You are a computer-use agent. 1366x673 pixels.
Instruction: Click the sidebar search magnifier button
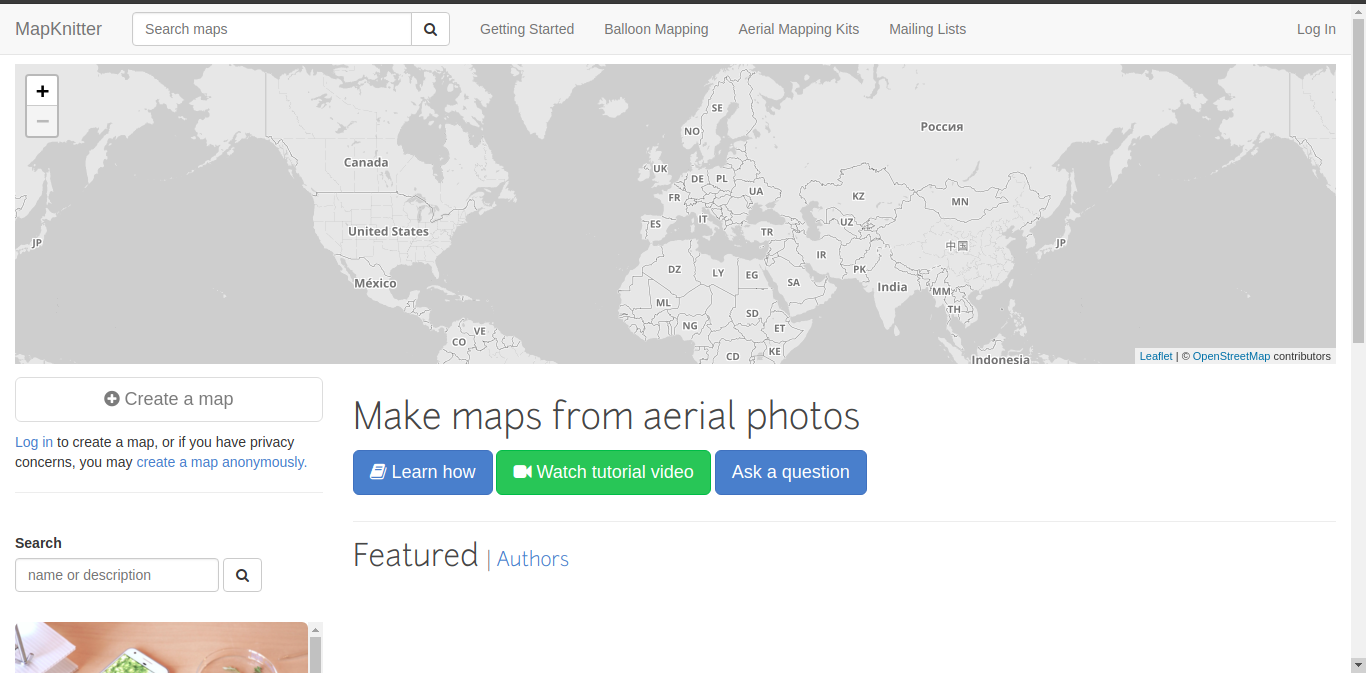pyautogui.click(x=242, y=575)
